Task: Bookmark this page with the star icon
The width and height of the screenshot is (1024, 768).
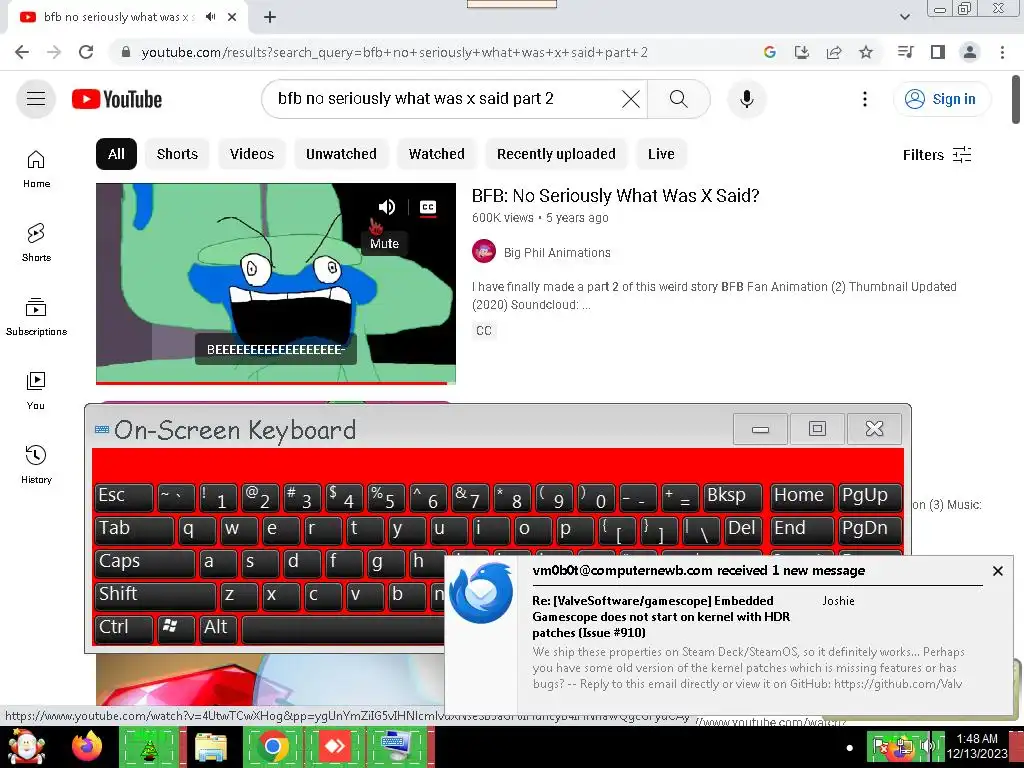Action: [x=866, y=52]
